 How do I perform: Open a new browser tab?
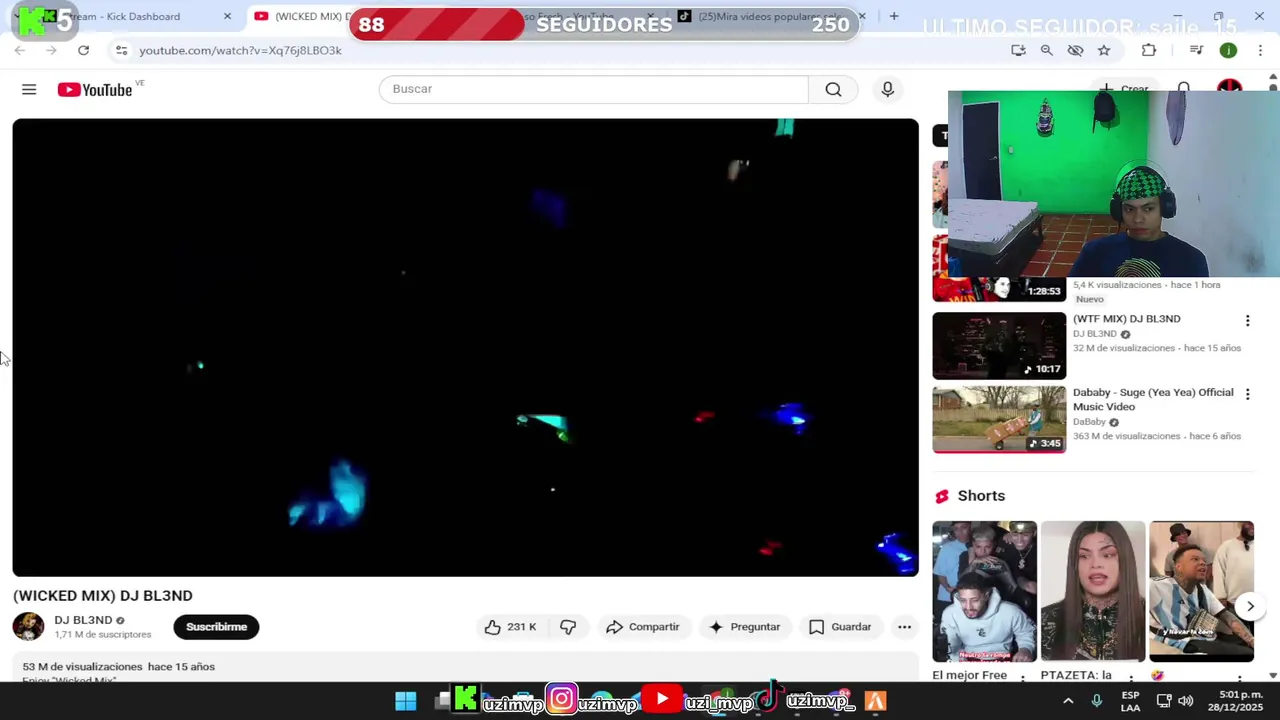click(894, 16)
